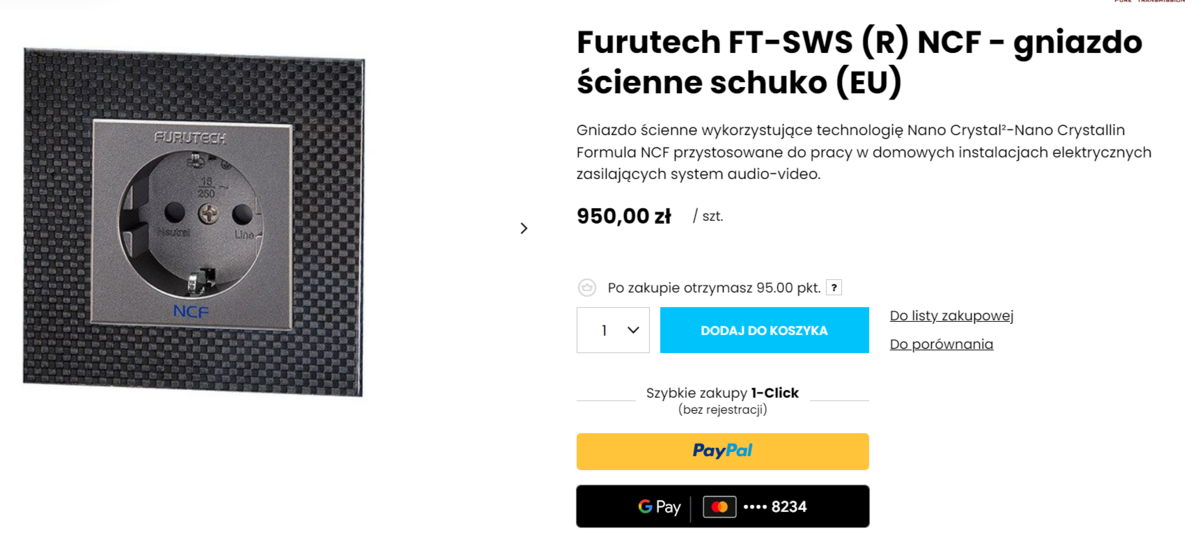The width and height of the screenshot is (1200, 546).
Task: Click the Szybkie zakupy 1-Click label
Action: pos(722,393)
